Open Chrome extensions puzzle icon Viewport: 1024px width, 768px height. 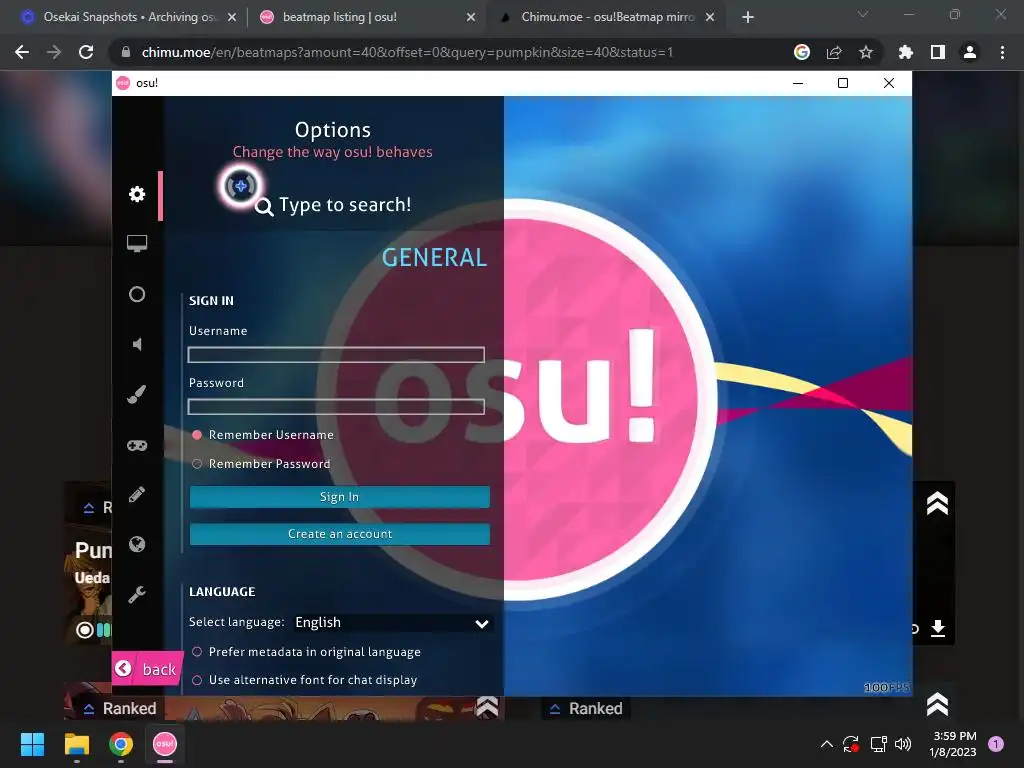[x=905, y=52]
